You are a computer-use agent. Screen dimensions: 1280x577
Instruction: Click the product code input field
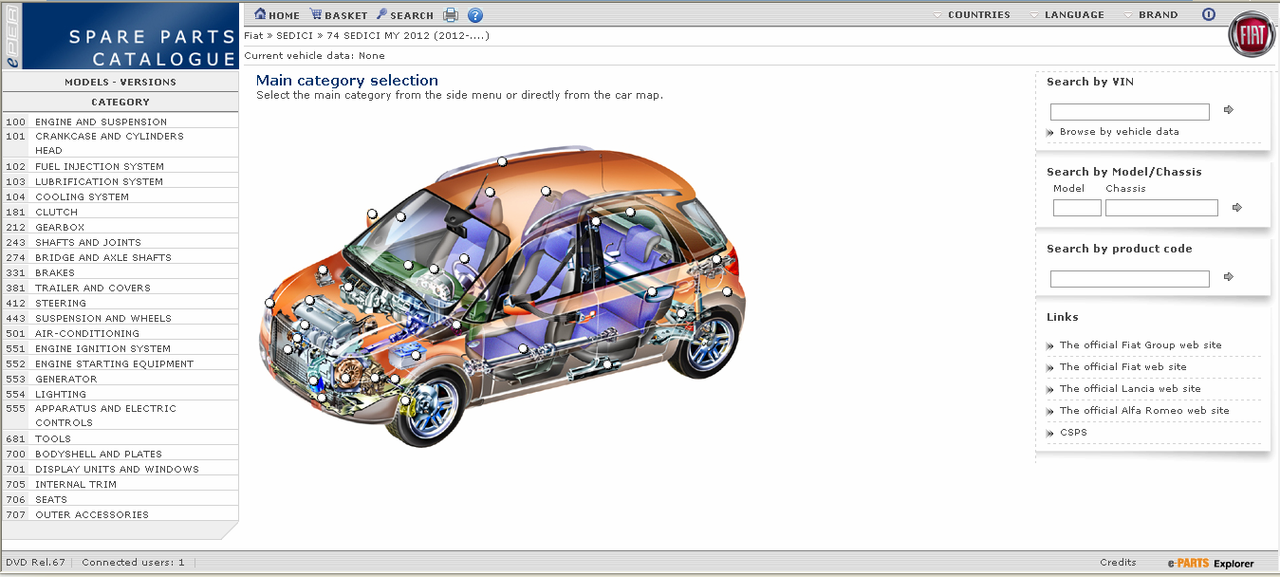[x=1130, y=279]
